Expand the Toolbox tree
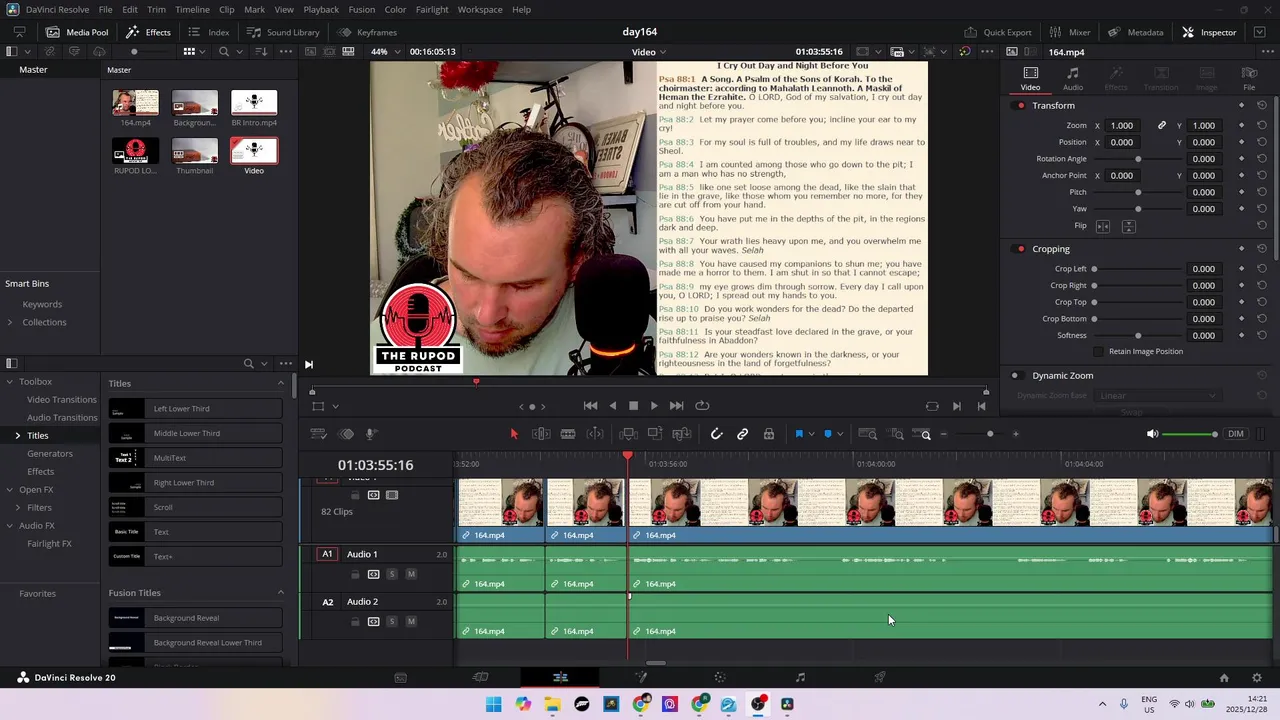Viewport: 1280px width, 720px height. coord(10,382)
